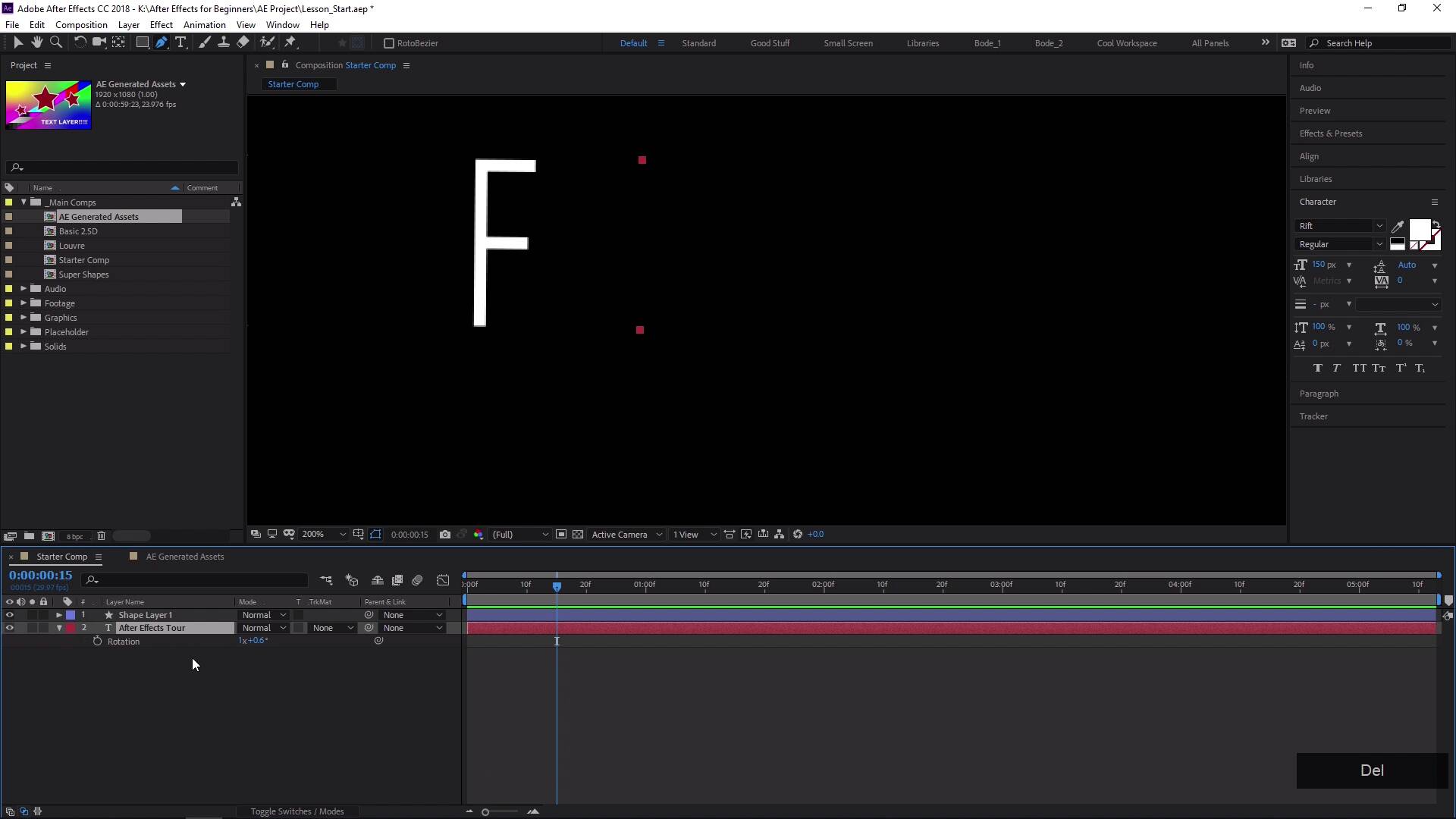Toggle visibility of After Effects Tour layer
The height and width of the screenshot is (819, 1456).
9,628
